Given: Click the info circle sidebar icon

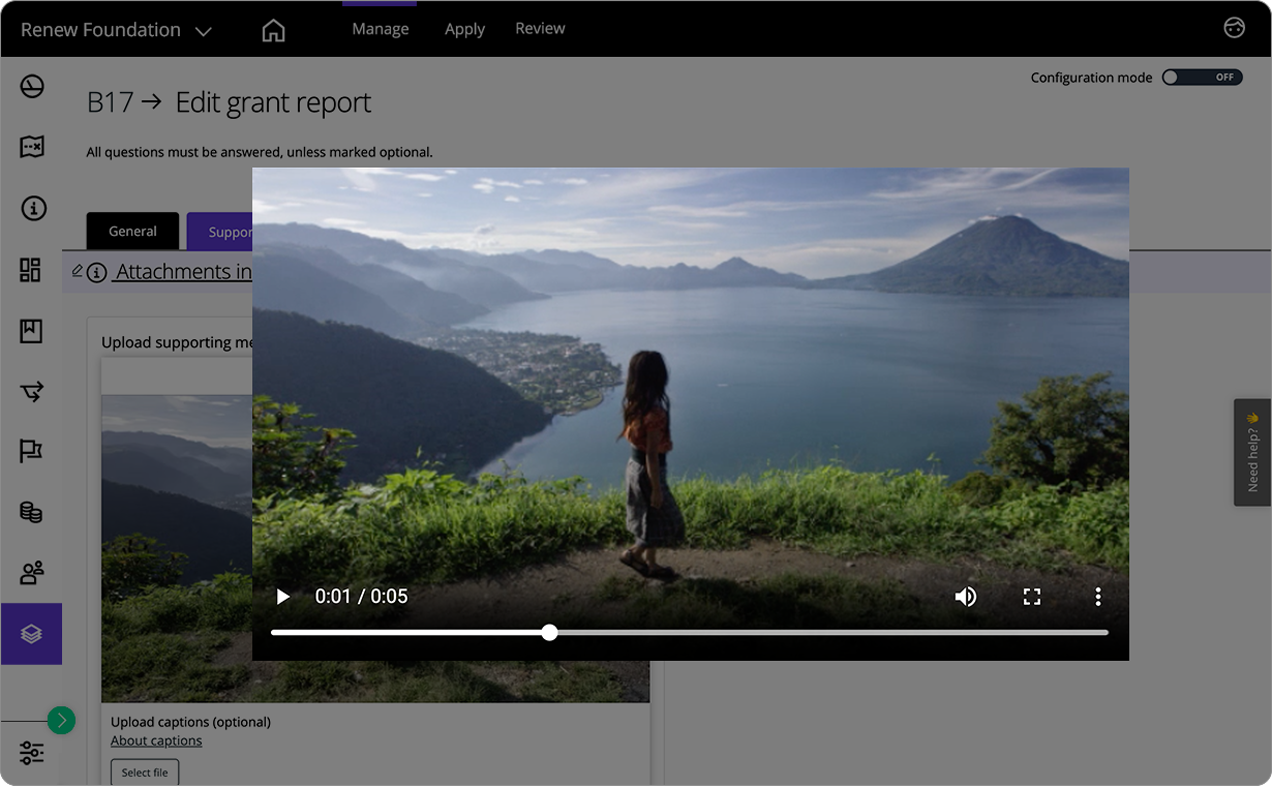Looking at the screenshot, I should tap(32, 209).
